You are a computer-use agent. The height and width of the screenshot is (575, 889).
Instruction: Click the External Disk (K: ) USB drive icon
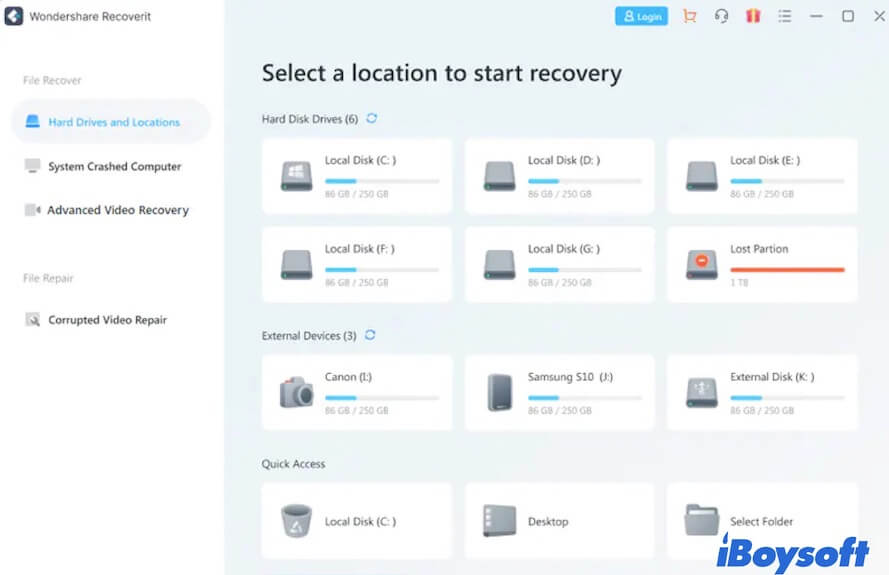click(x=702, y=392)
